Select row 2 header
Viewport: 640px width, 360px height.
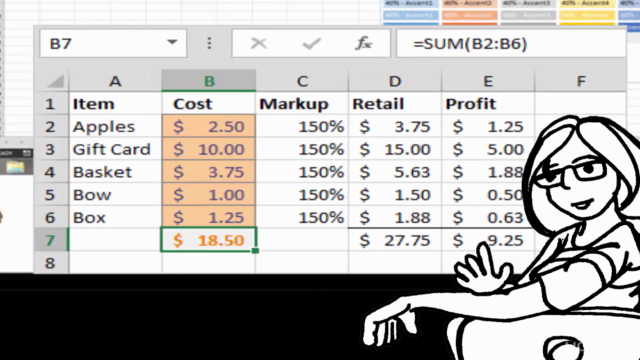51,127
